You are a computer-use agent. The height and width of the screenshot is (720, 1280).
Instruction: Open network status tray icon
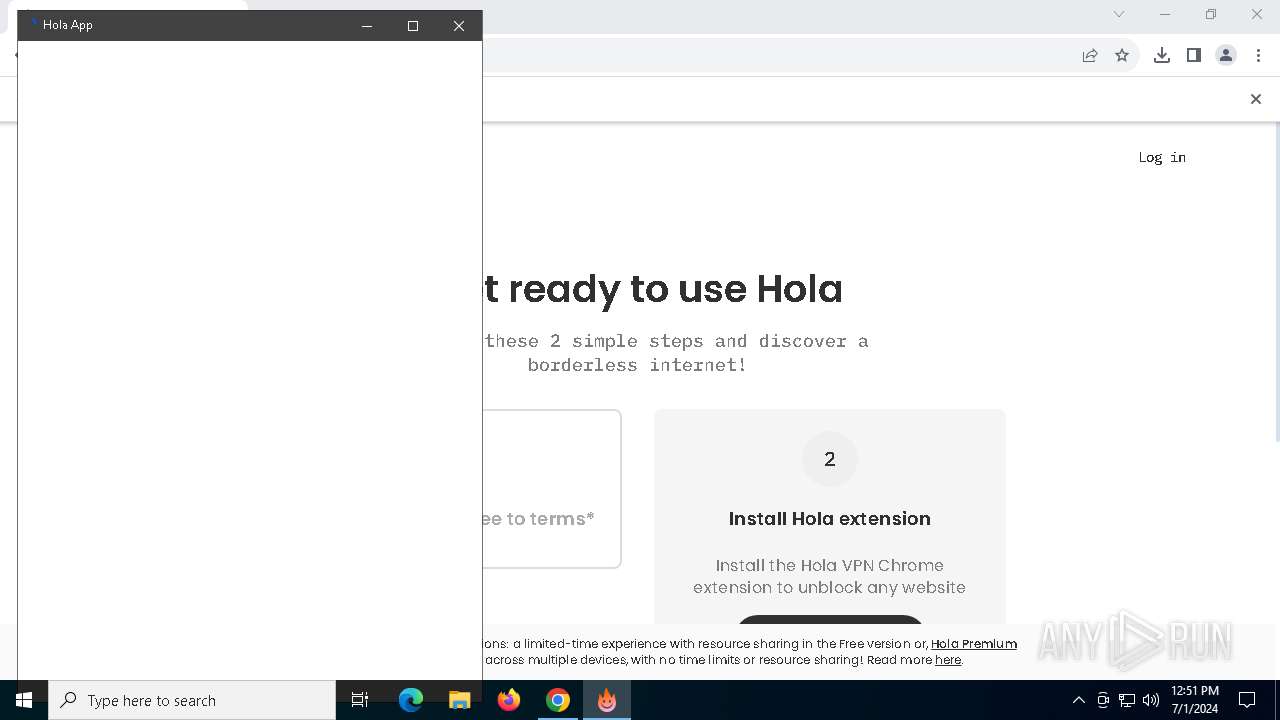(x=1127, y=700)
